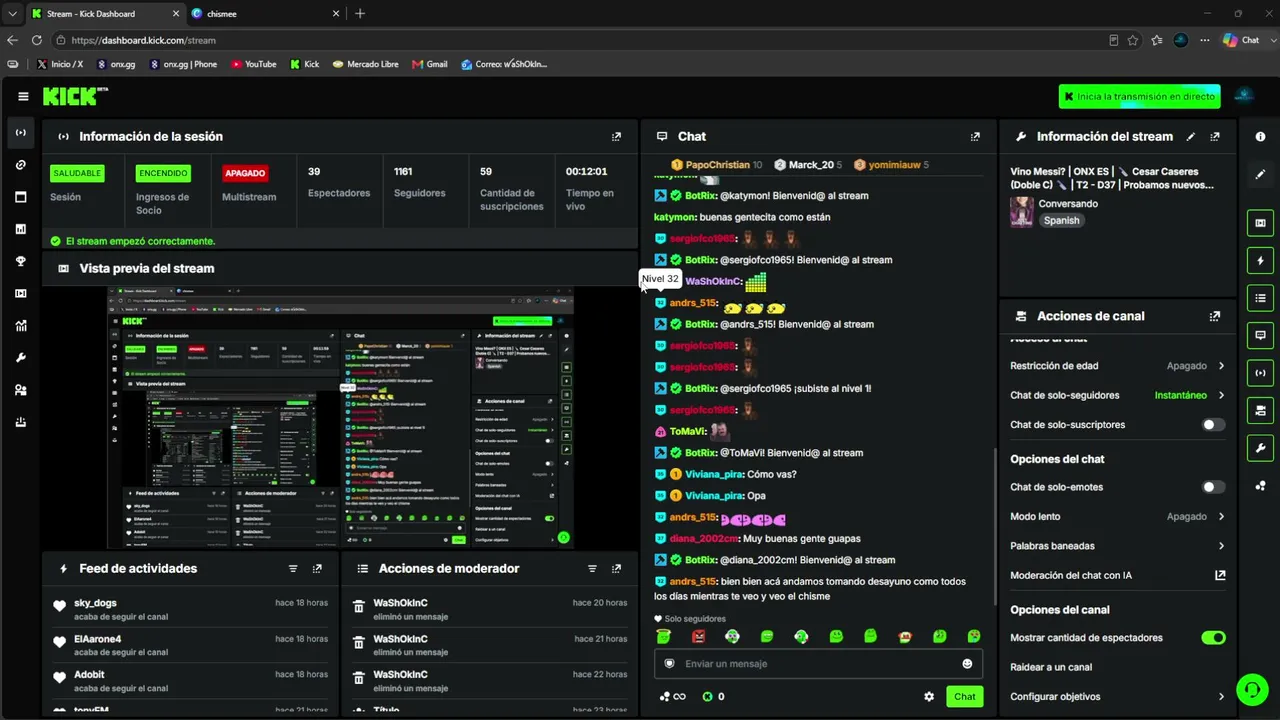Click the pencil icon in the right sidebar
Image resolution: width=1280 pixels, height=720 pixels.
click(x=1260, y=174)
